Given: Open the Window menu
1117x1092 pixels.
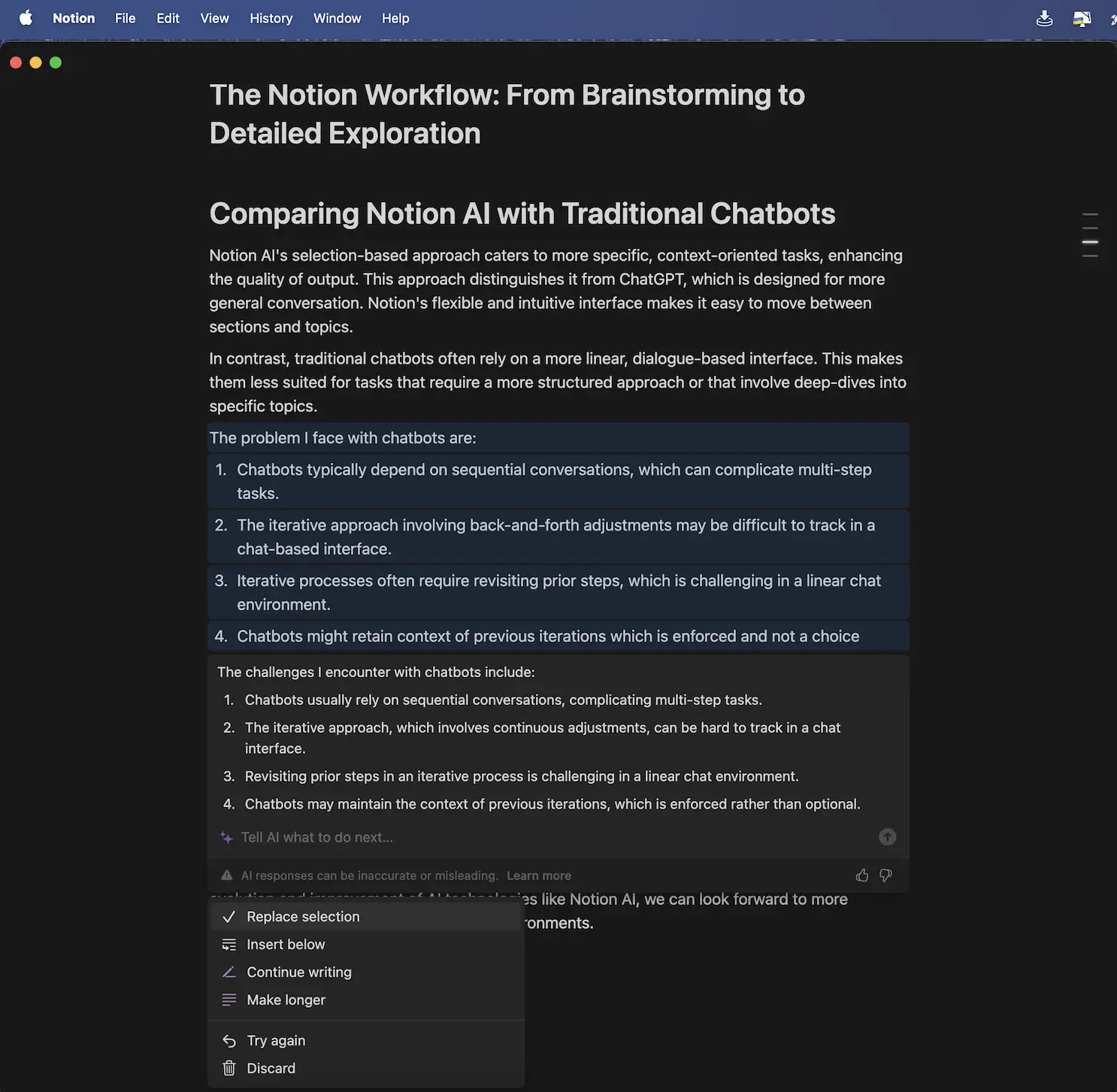Looking at the screenshot, I should 338,18.
